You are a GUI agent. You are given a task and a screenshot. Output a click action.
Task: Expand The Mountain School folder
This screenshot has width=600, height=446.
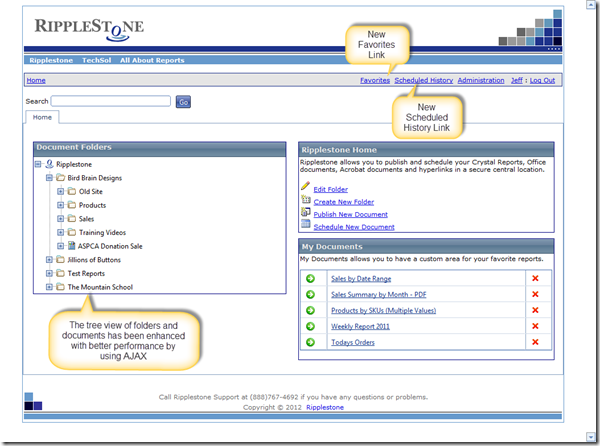(49, 287)
